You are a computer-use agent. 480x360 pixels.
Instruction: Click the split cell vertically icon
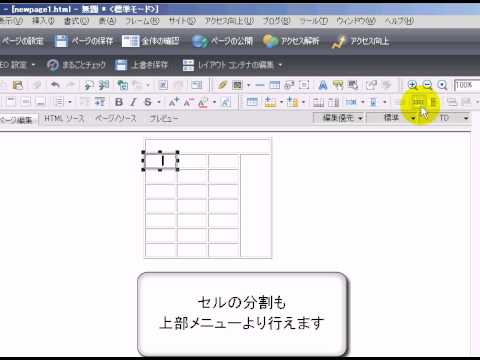[433, 102]
